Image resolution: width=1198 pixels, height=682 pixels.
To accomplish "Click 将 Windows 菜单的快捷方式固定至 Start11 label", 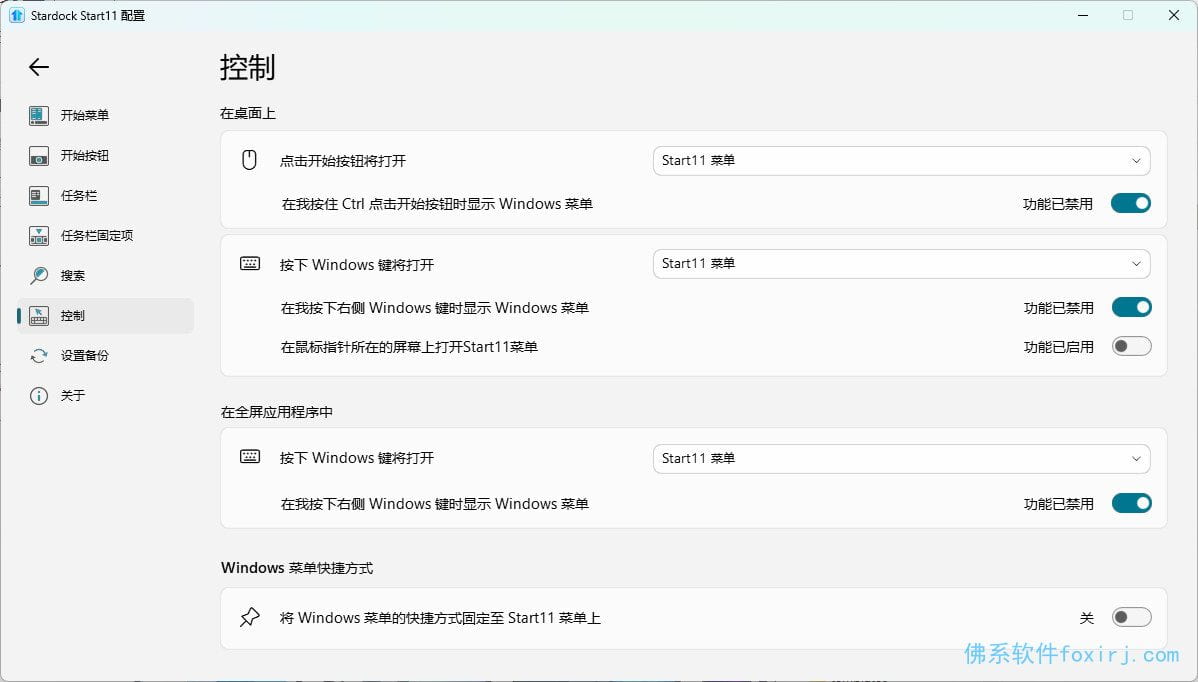I will [440, 618].
